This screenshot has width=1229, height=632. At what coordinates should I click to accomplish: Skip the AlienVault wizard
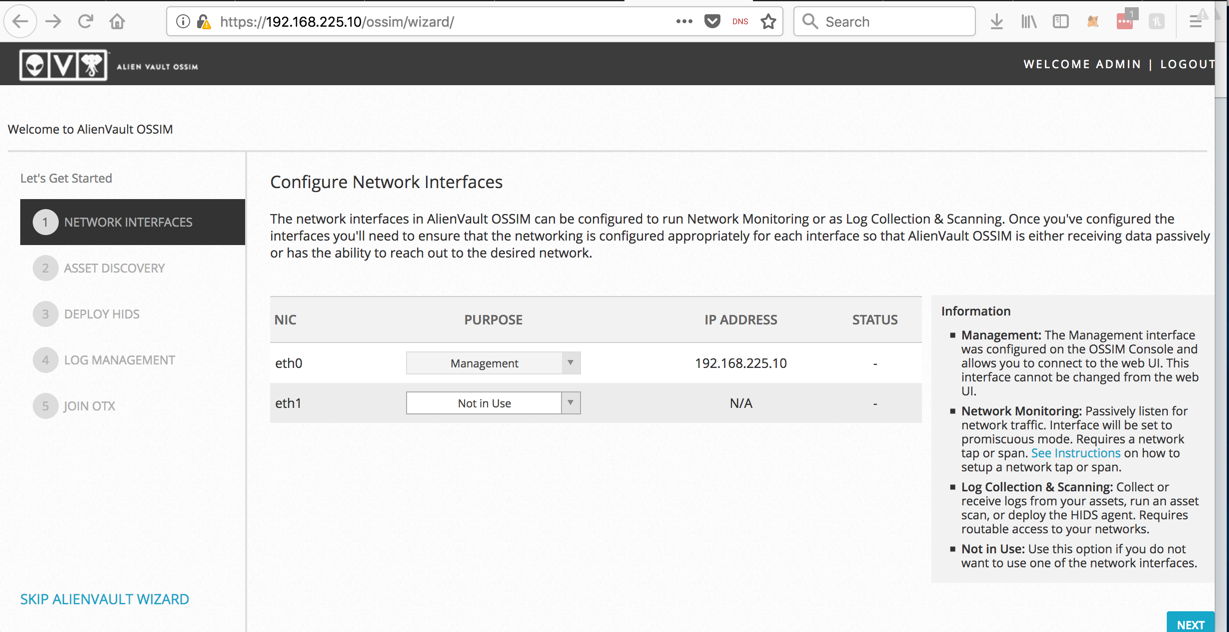tap(104, 599)
